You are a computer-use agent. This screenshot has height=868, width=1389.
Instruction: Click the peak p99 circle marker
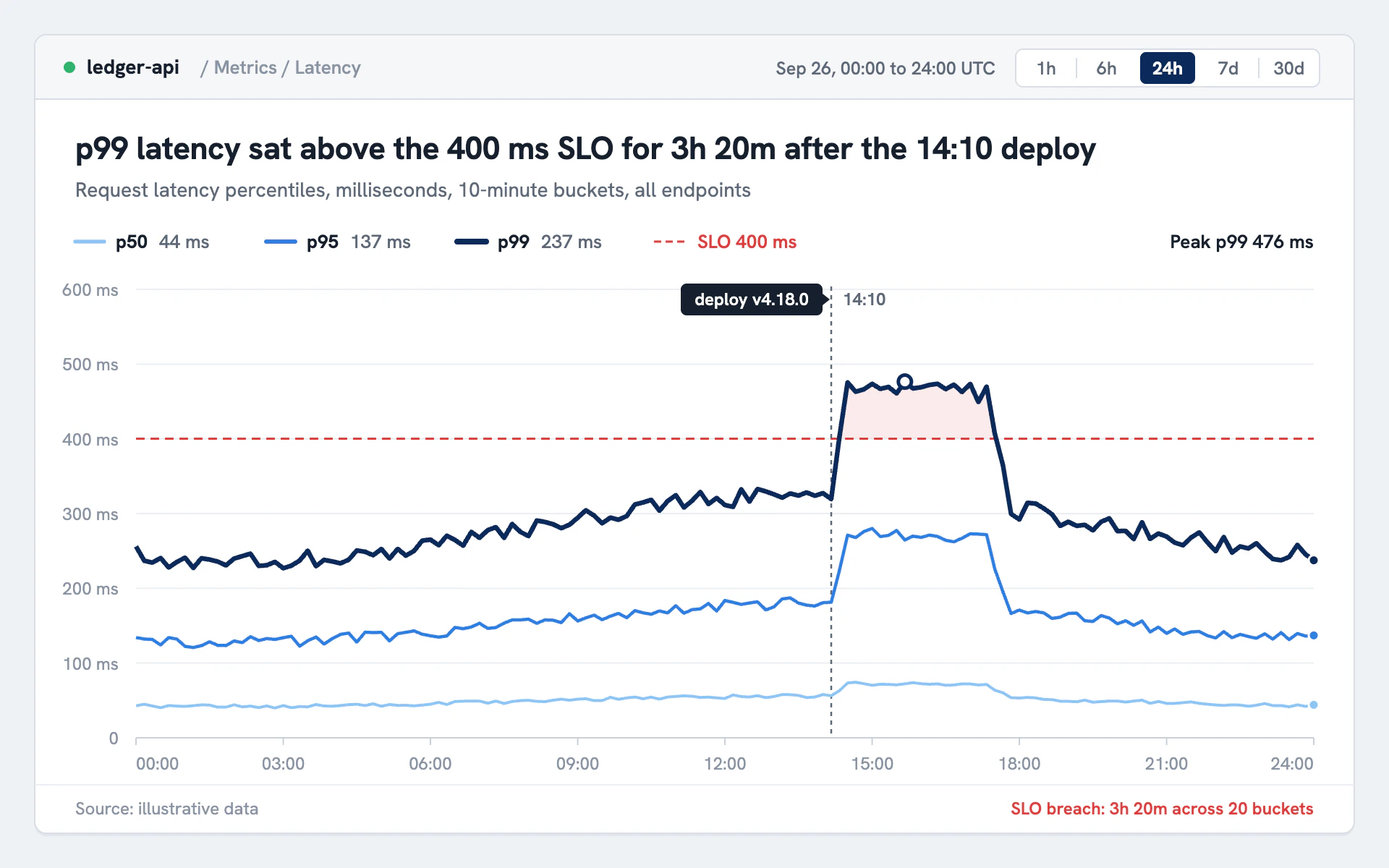(904, 381)
